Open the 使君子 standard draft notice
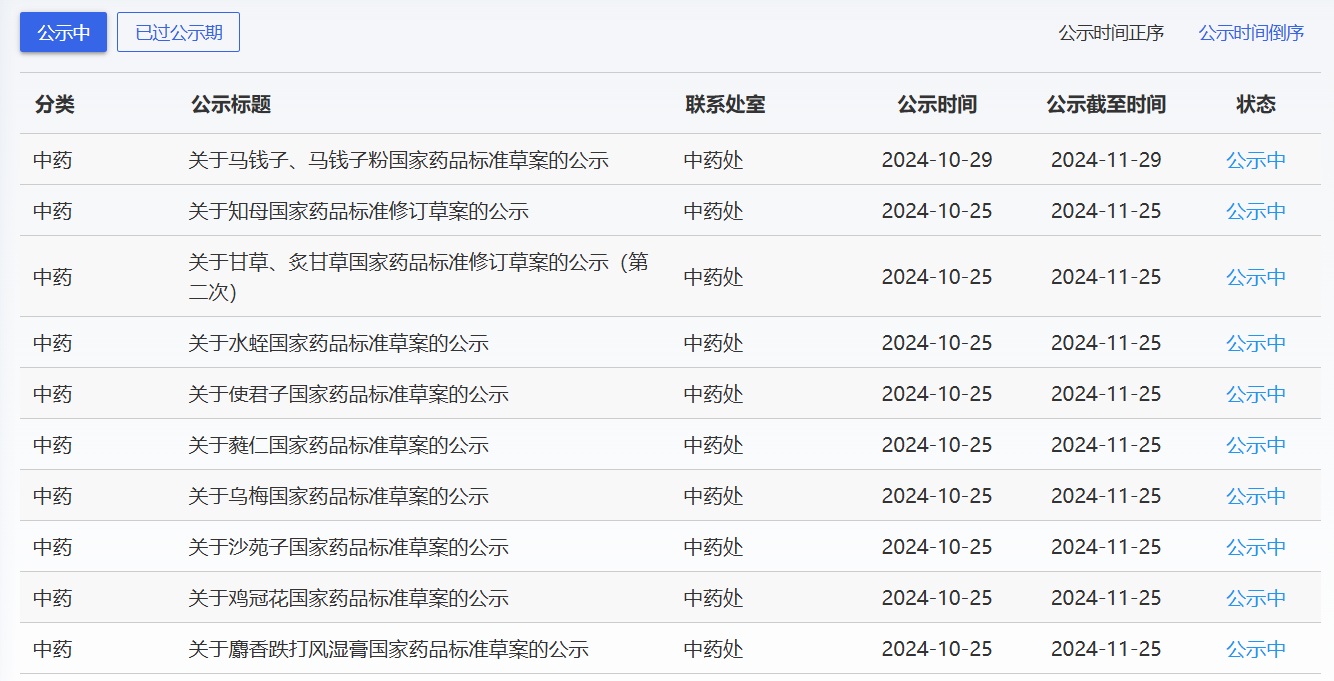 pyautogui.click(x=348, y=394)
